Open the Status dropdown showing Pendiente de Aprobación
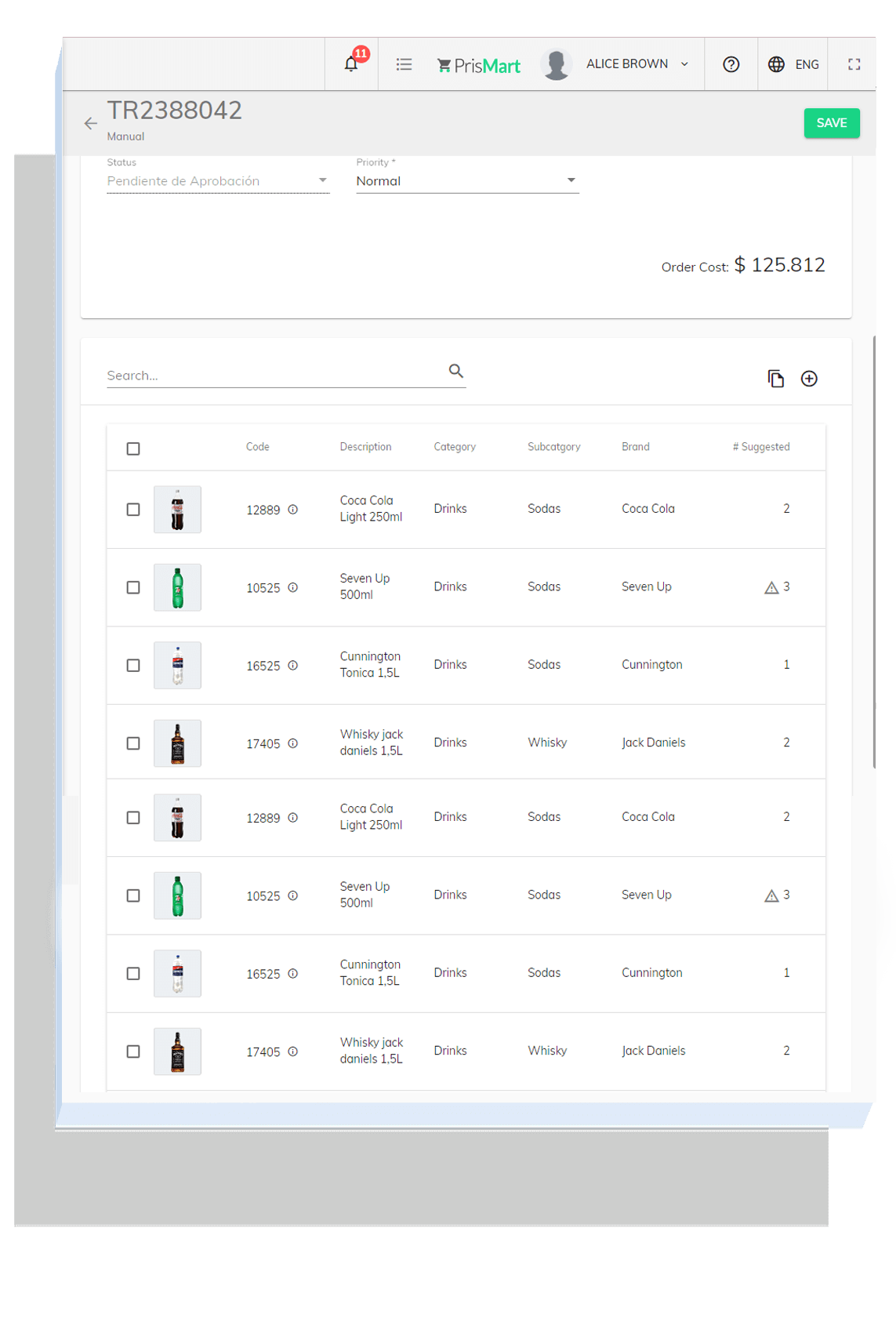 (x=218, y=181)
